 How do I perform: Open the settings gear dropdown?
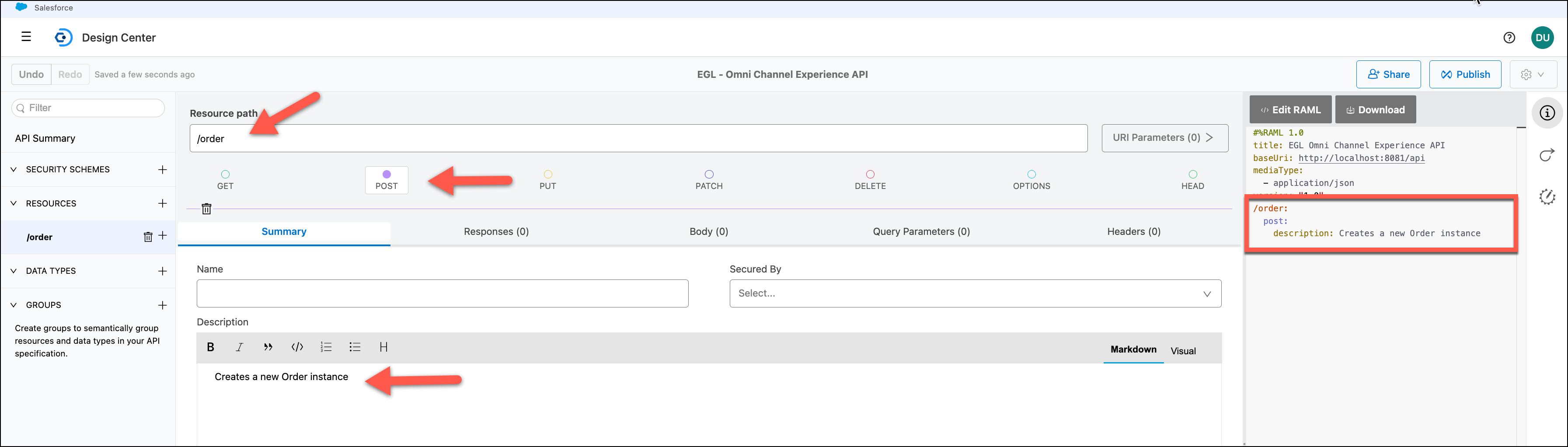[x=1532, y=74]
